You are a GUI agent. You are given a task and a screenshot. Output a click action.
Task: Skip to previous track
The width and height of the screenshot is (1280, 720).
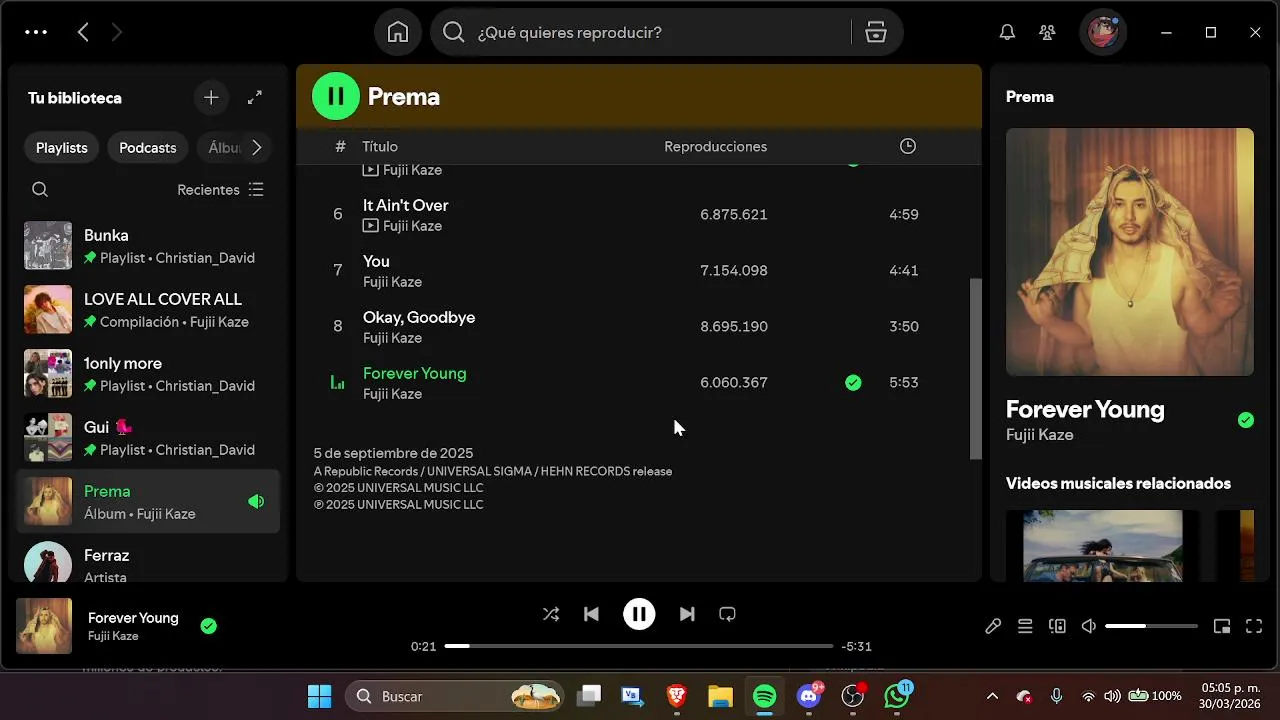pyautogui.click(x=591, y=614)
